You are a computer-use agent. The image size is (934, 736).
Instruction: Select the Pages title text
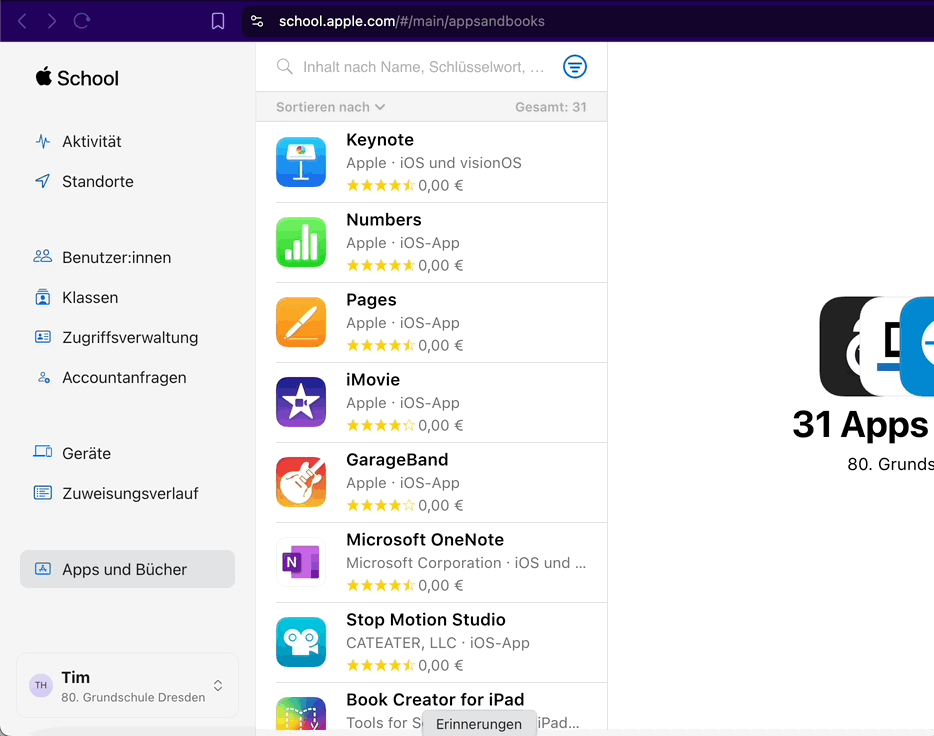tap(371, 300)
